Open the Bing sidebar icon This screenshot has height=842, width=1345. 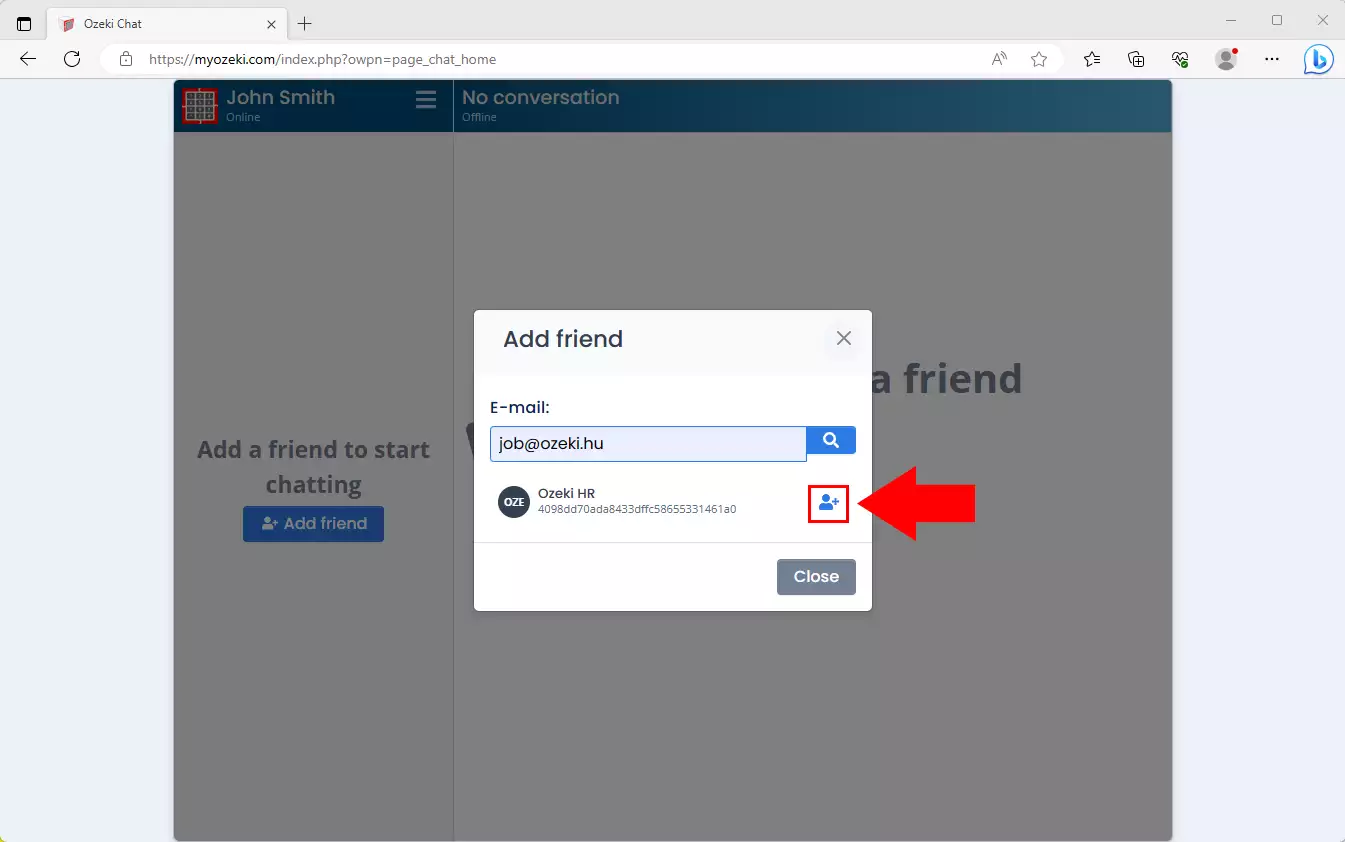coord(1319,60)
